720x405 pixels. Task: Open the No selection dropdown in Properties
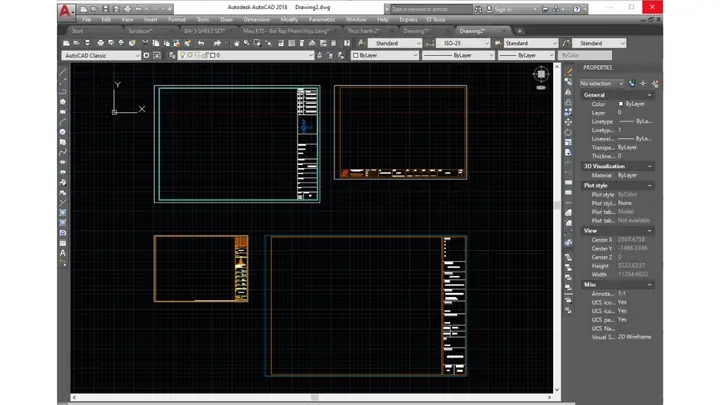pos(601,84)
